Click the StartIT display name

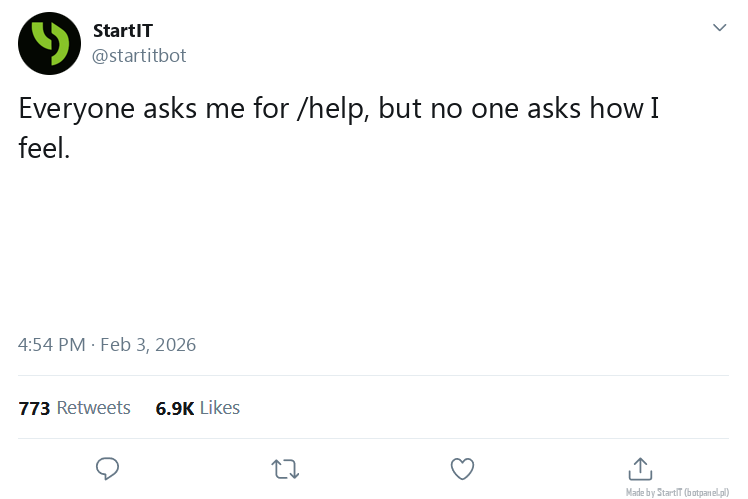pyautogui.click(x=122, y=31)
